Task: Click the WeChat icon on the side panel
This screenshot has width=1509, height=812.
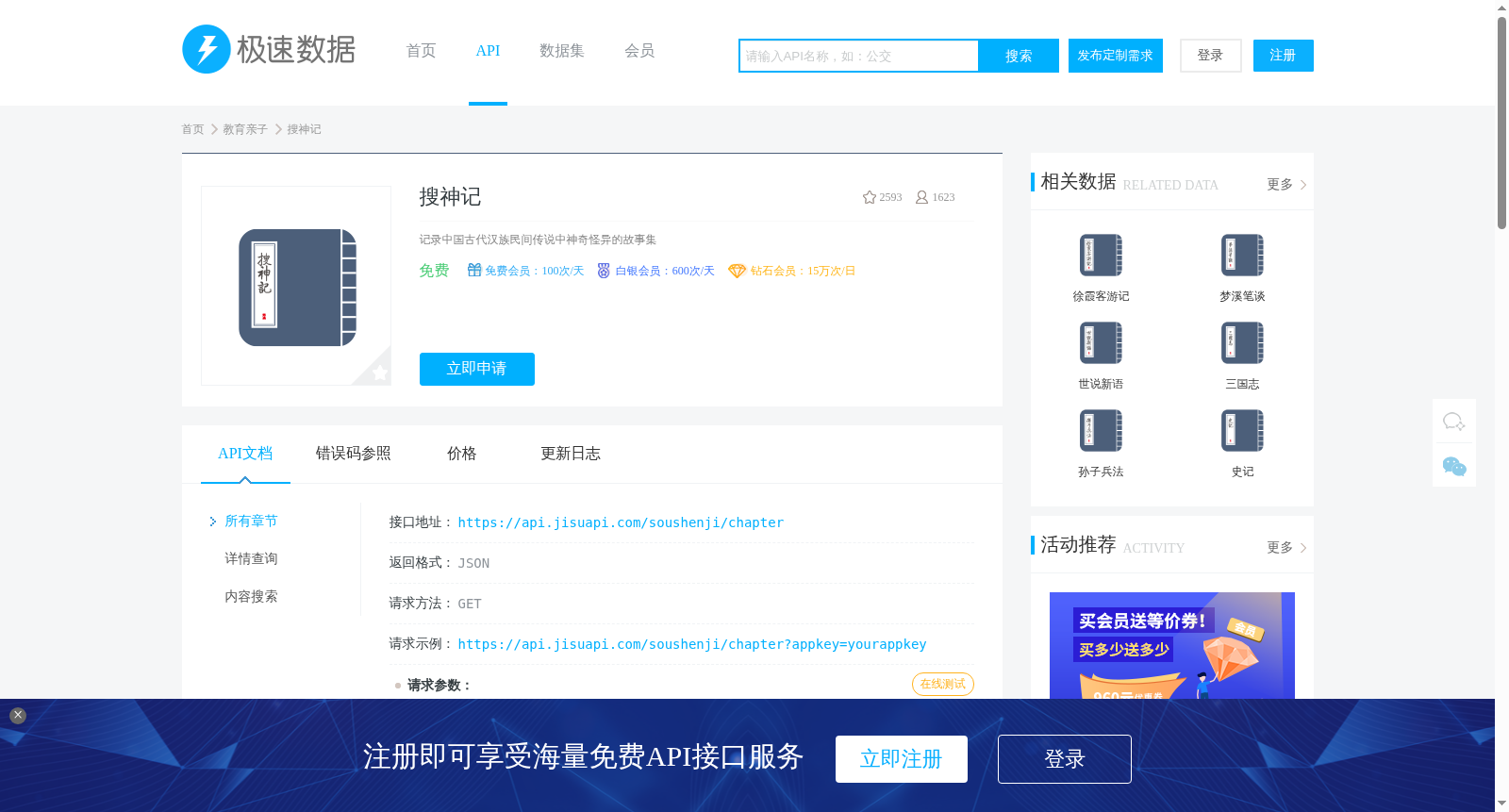Action: [x=1454, y=466]
